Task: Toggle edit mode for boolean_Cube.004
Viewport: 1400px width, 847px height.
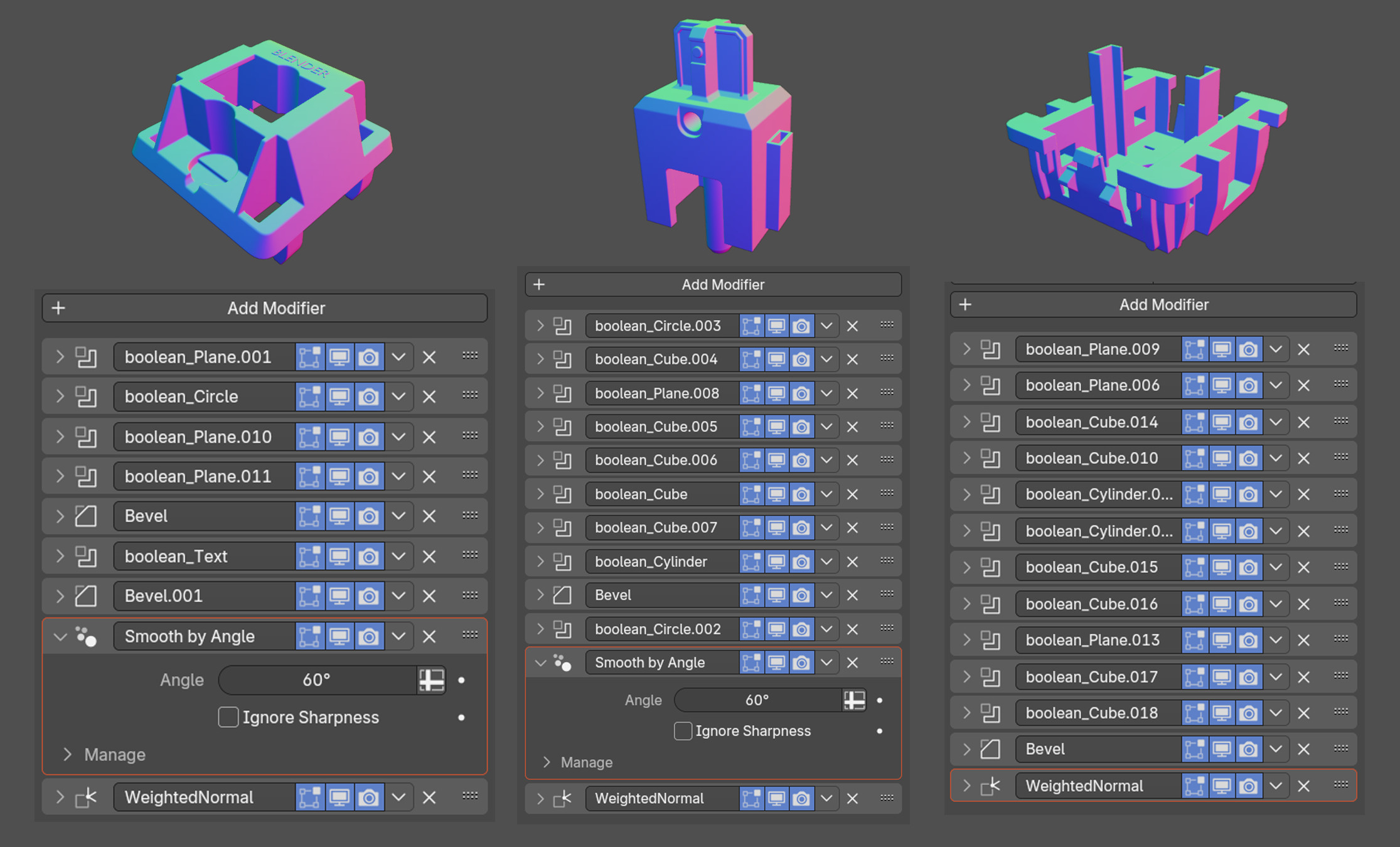Action: point(751,360)
